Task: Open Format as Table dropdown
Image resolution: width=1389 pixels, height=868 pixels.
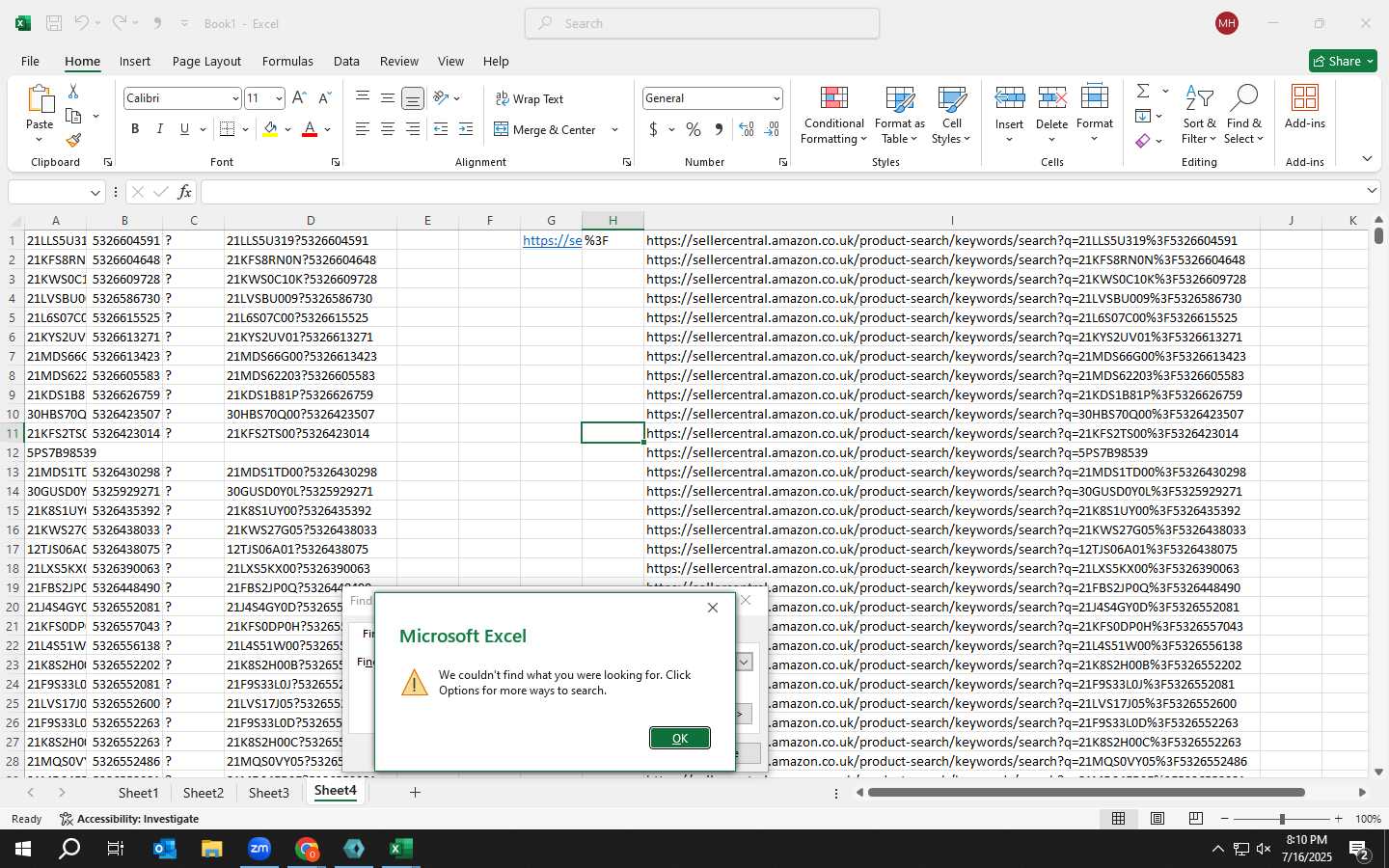Action: 899,116
